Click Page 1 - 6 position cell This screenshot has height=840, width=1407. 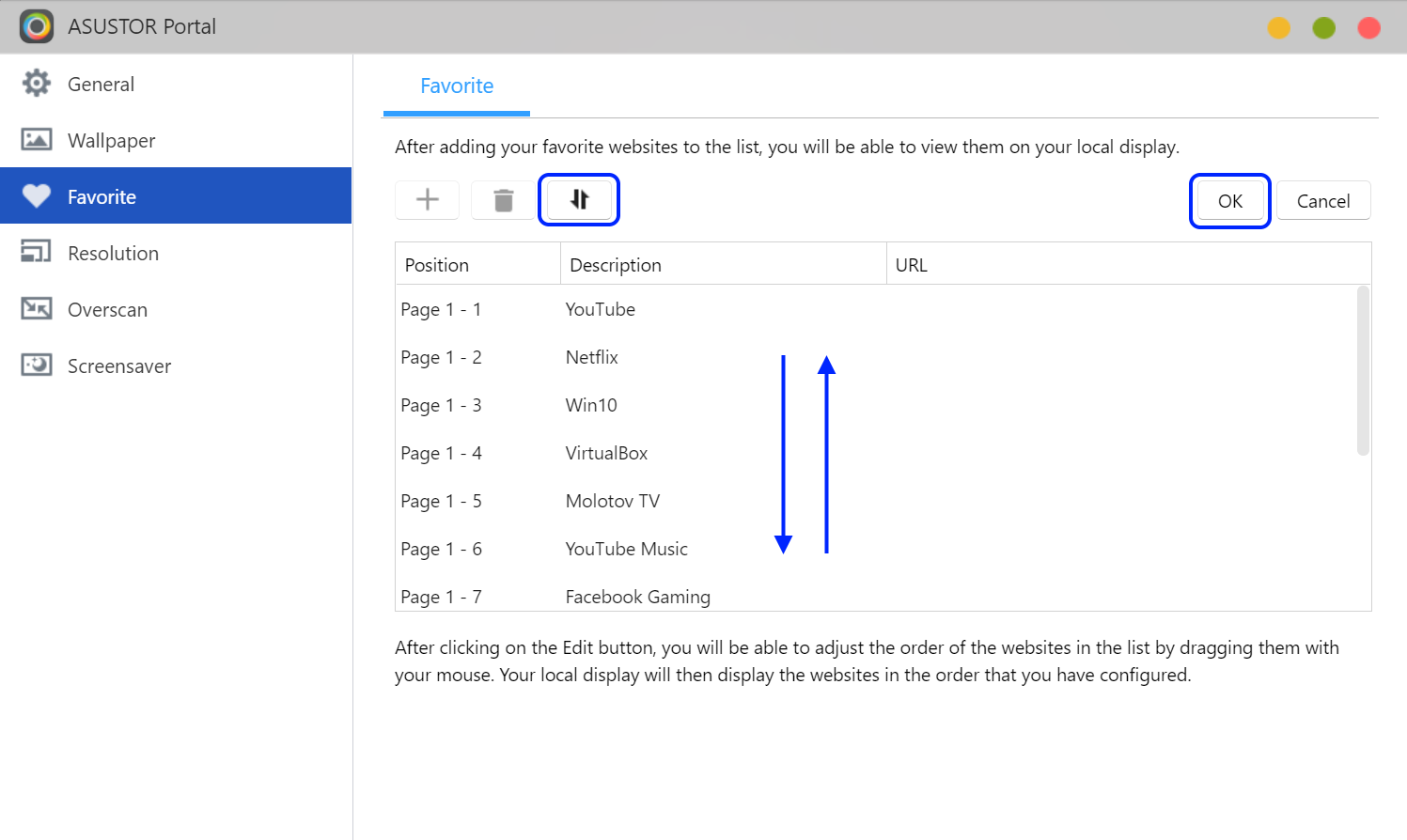tap(441, 549)
